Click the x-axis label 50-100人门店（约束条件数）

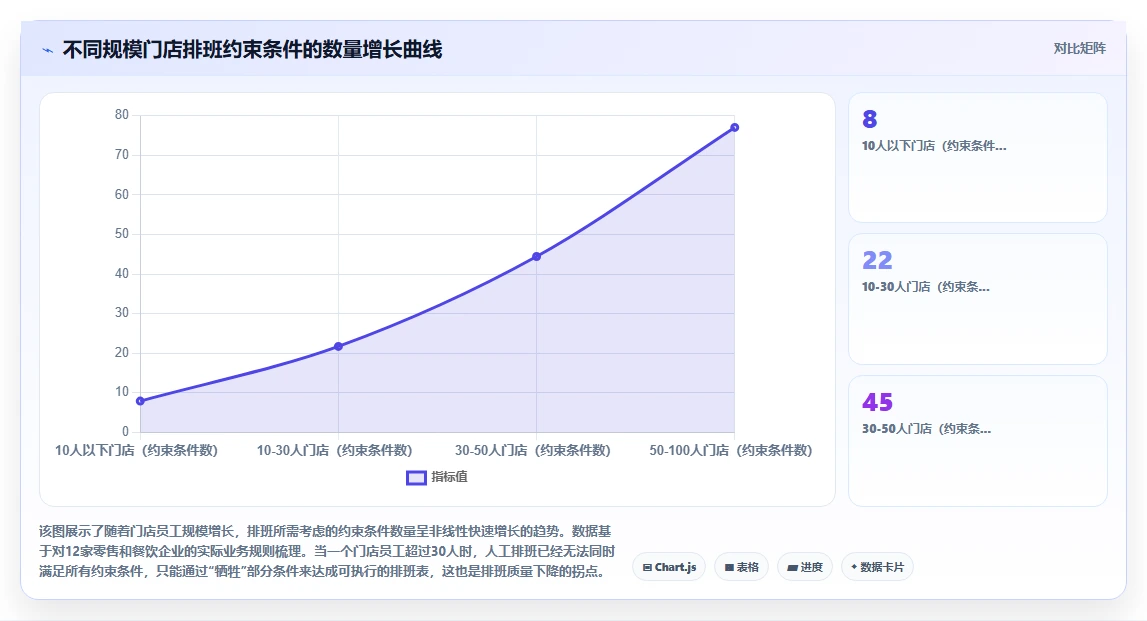point(731,451)
